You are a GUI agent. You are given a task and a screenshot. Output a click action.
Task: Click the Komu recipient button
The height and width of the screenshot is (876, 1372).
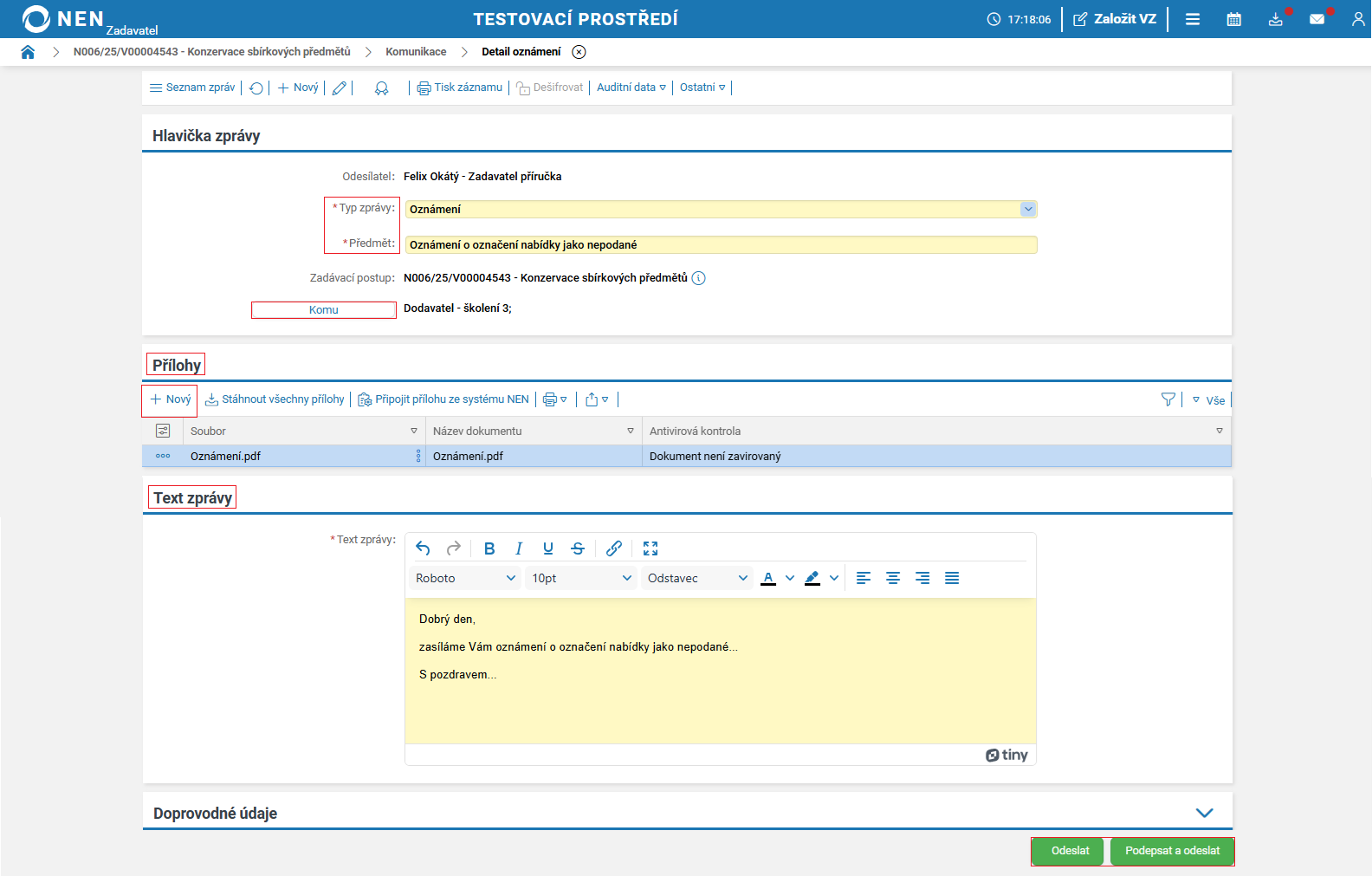point(324,310)
